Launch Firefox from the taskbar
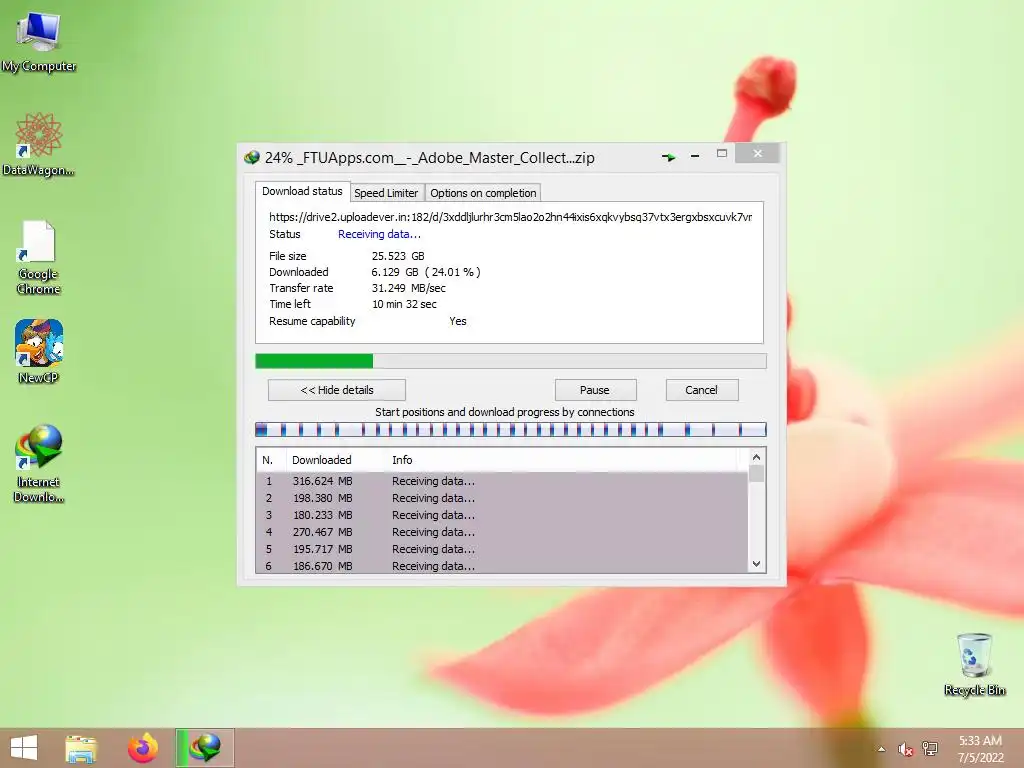 tap(142, 748)
